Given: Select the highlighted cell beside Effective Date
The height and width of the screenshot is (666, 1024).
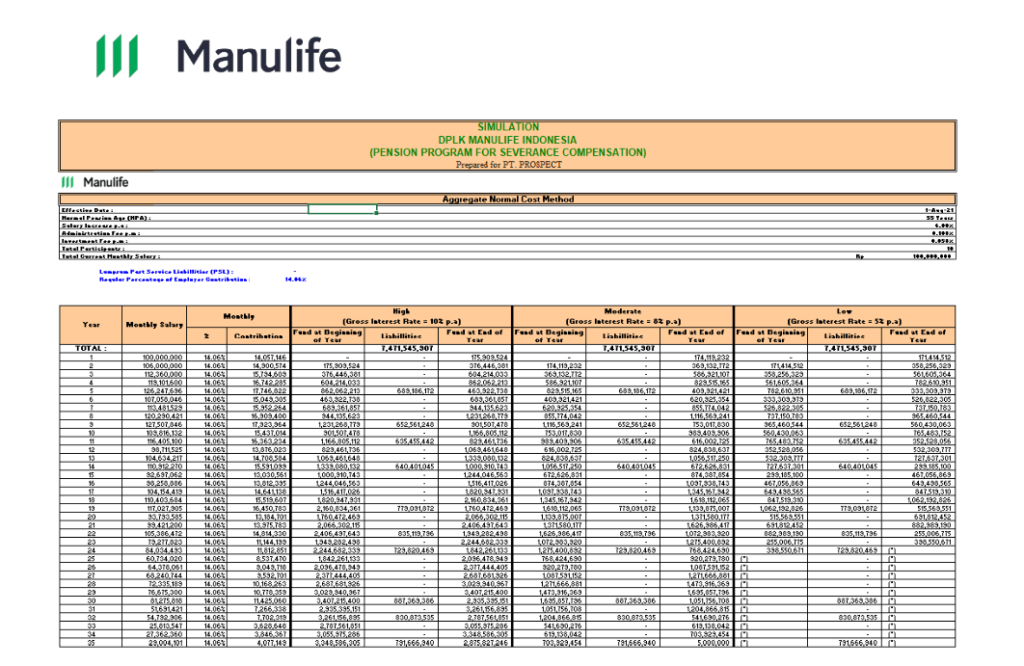Looking at the screenshot, I should [x=341, y=210].
